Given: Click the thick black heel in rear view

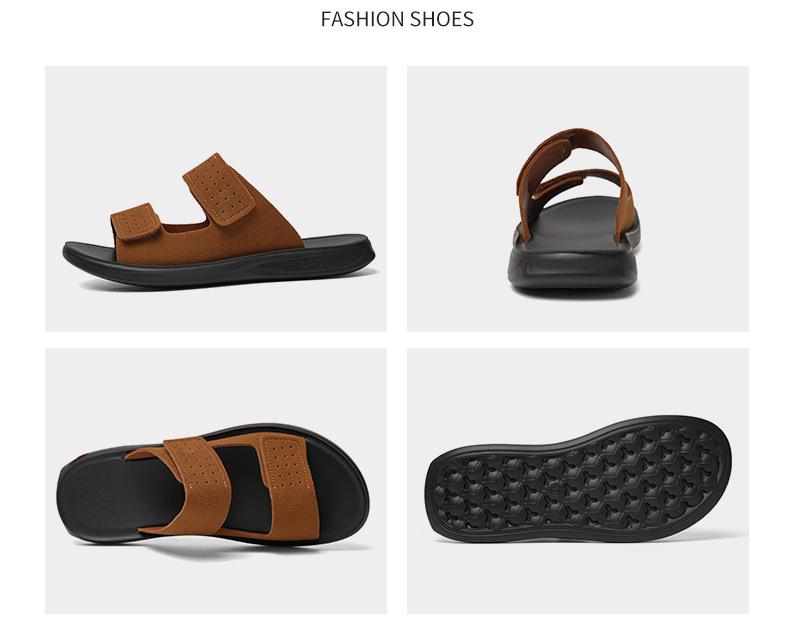Looking at the screenshot, I should 572,270.
